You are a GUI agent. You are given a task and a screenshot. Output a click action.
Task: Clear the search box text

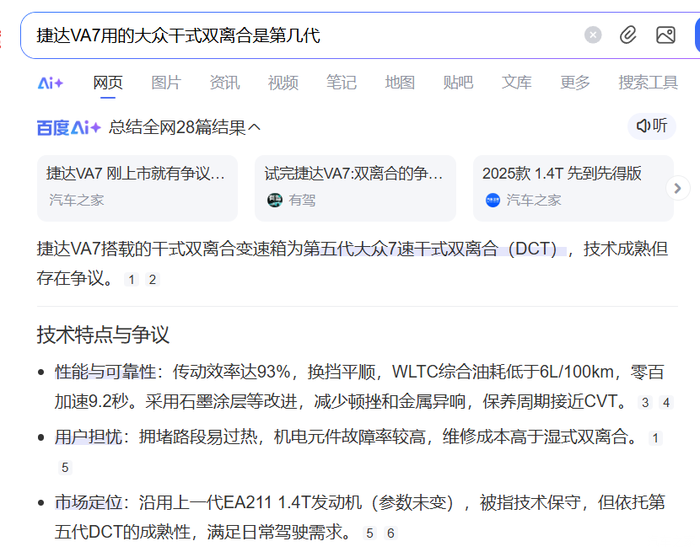[x=593, y=35]
